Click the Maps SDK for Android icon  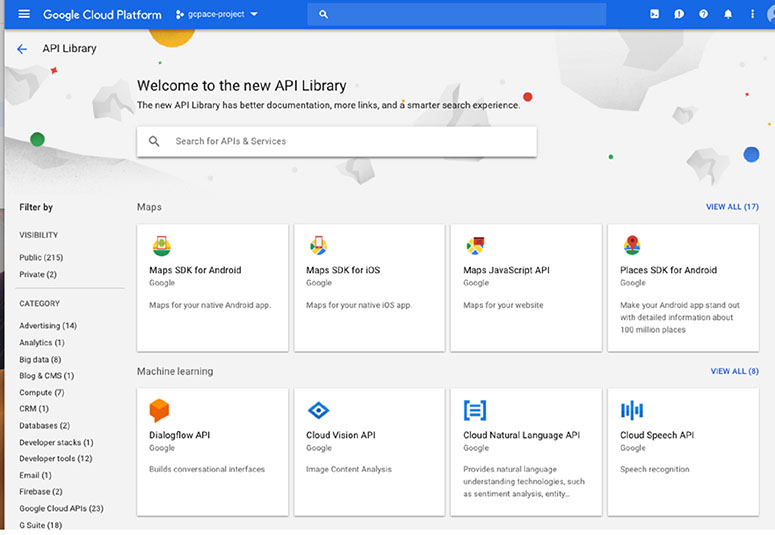tap(162, 245)
